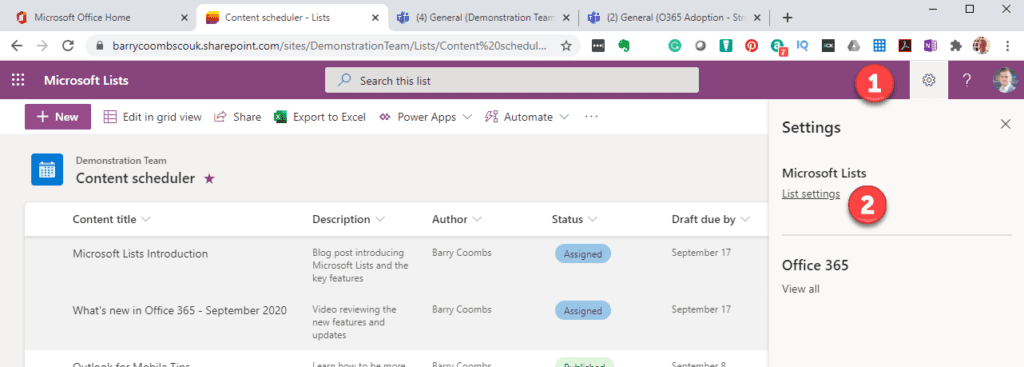Click September 17 in Microsoft Lists Introduction row
The image size is (1024, 367).
701,253
